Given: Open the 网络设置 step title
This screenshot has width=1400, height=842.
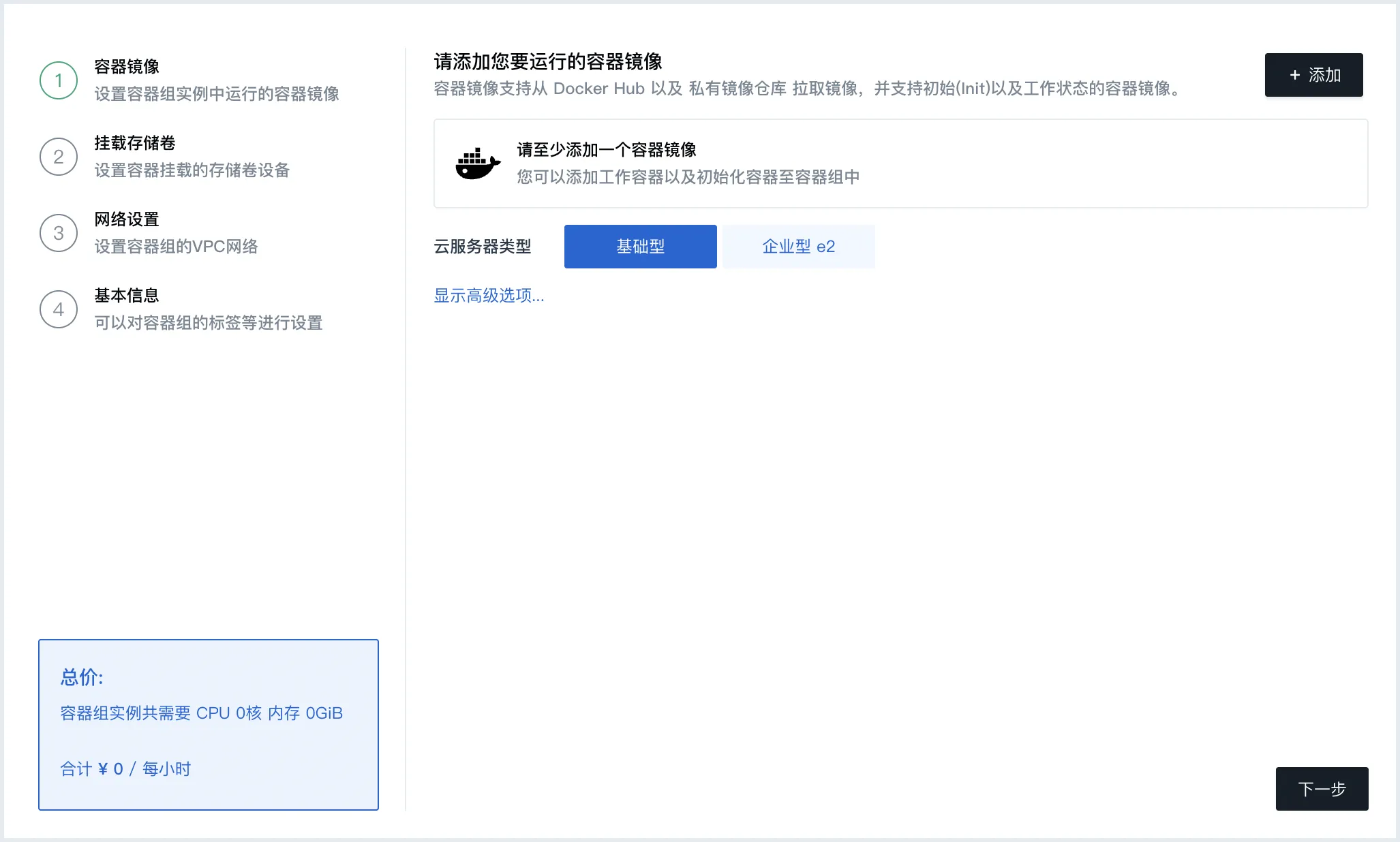Looking at the screenshot, I should (x=127, y=219).
